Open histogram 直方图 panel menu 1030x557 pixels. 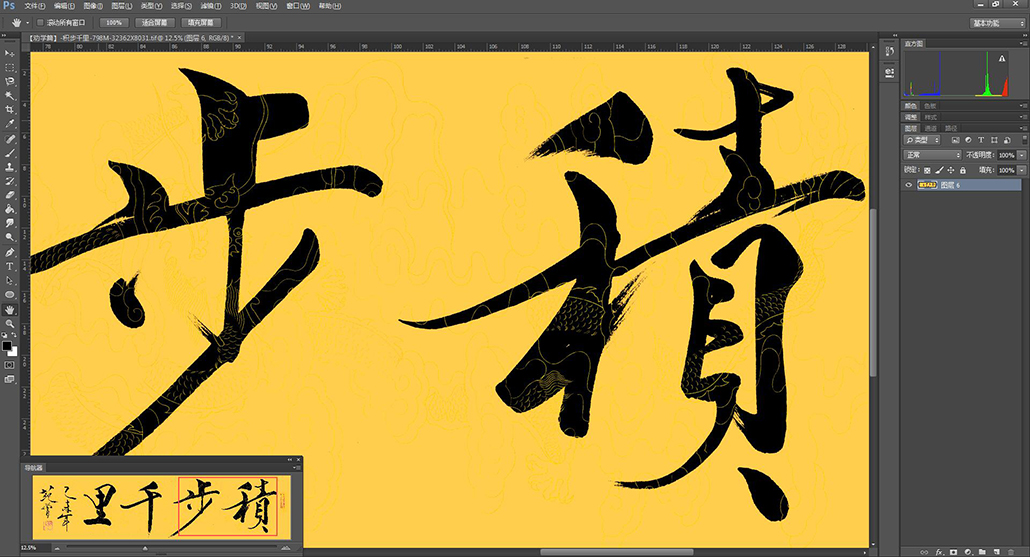pyautogui.click(x=1023, y=43)
